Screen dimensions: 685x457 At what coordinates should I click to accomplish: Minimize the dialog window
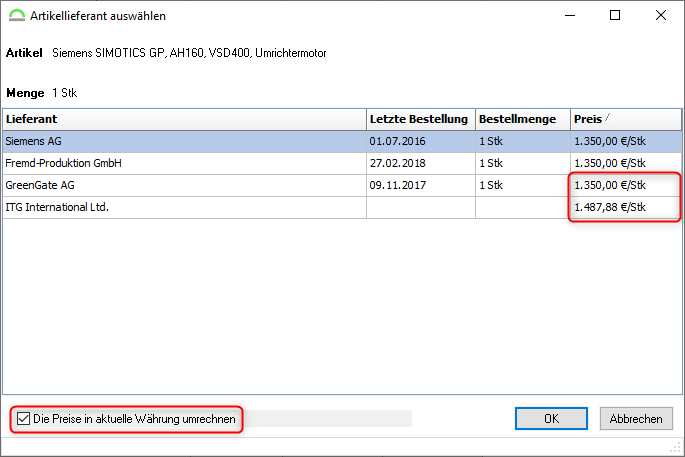click(x=570, y=15)
